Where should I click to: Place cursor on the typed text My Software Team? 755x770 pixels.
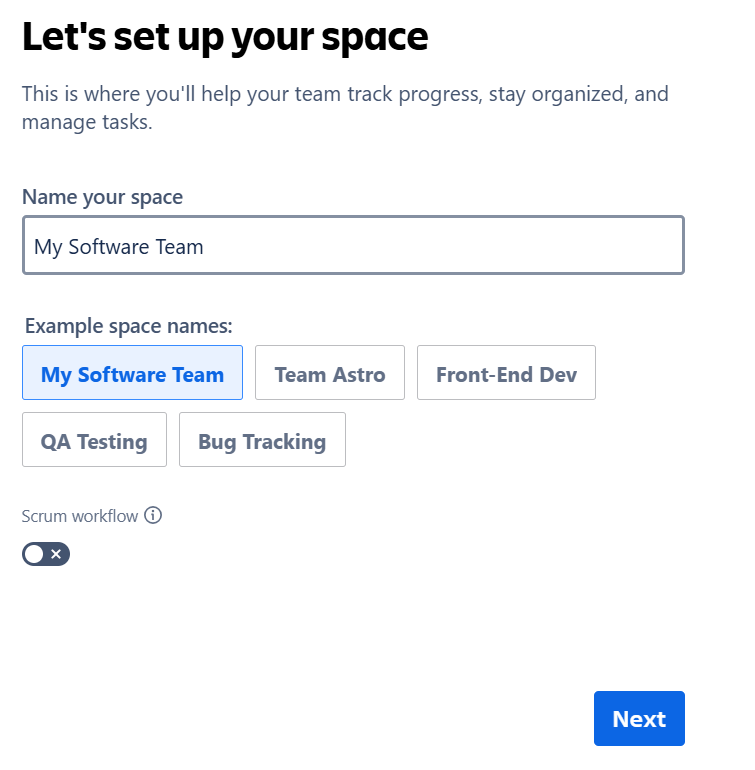[118, 246]
